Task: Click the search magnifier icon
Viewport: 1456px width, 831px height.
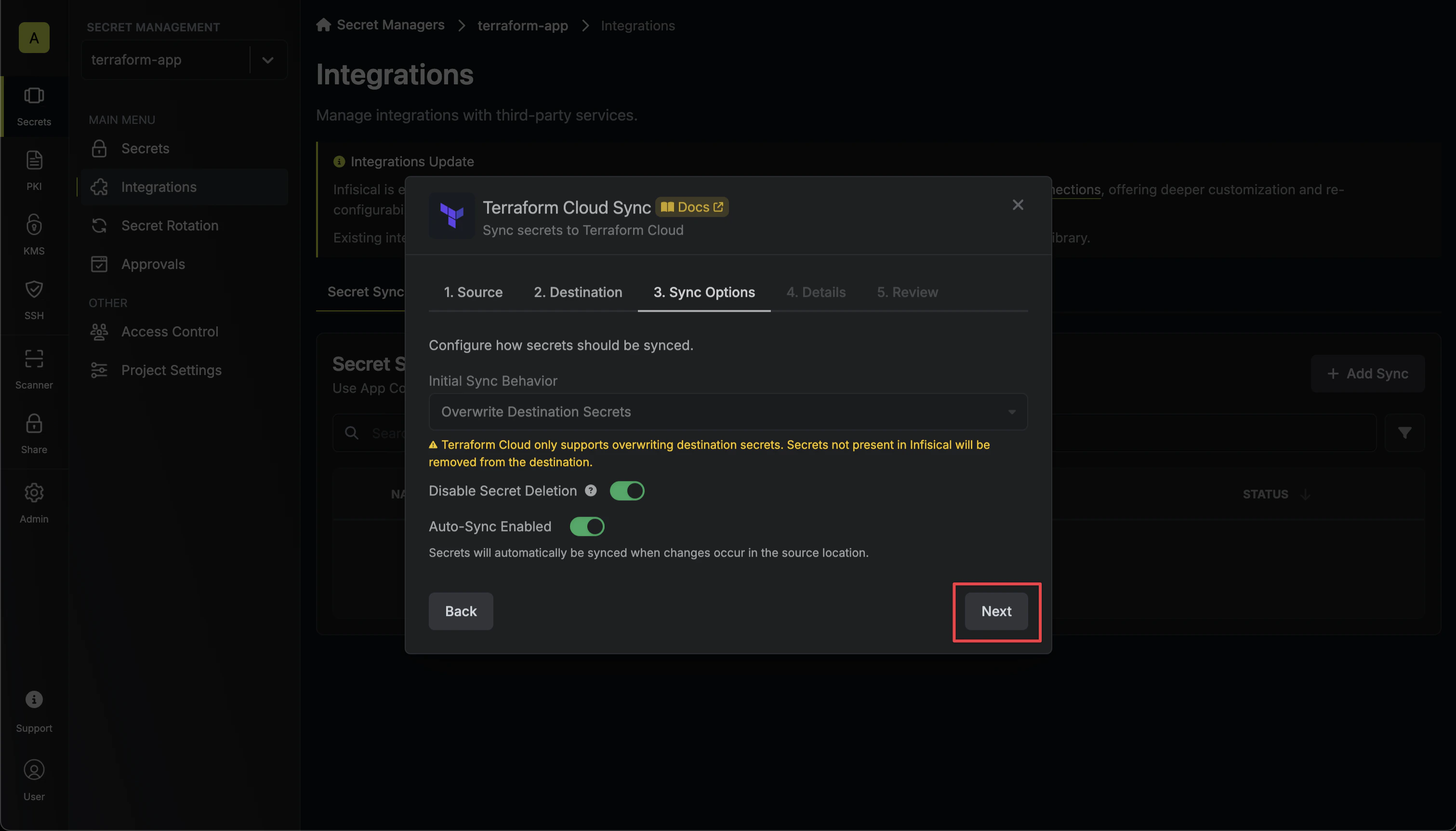Action: (352, 433)
